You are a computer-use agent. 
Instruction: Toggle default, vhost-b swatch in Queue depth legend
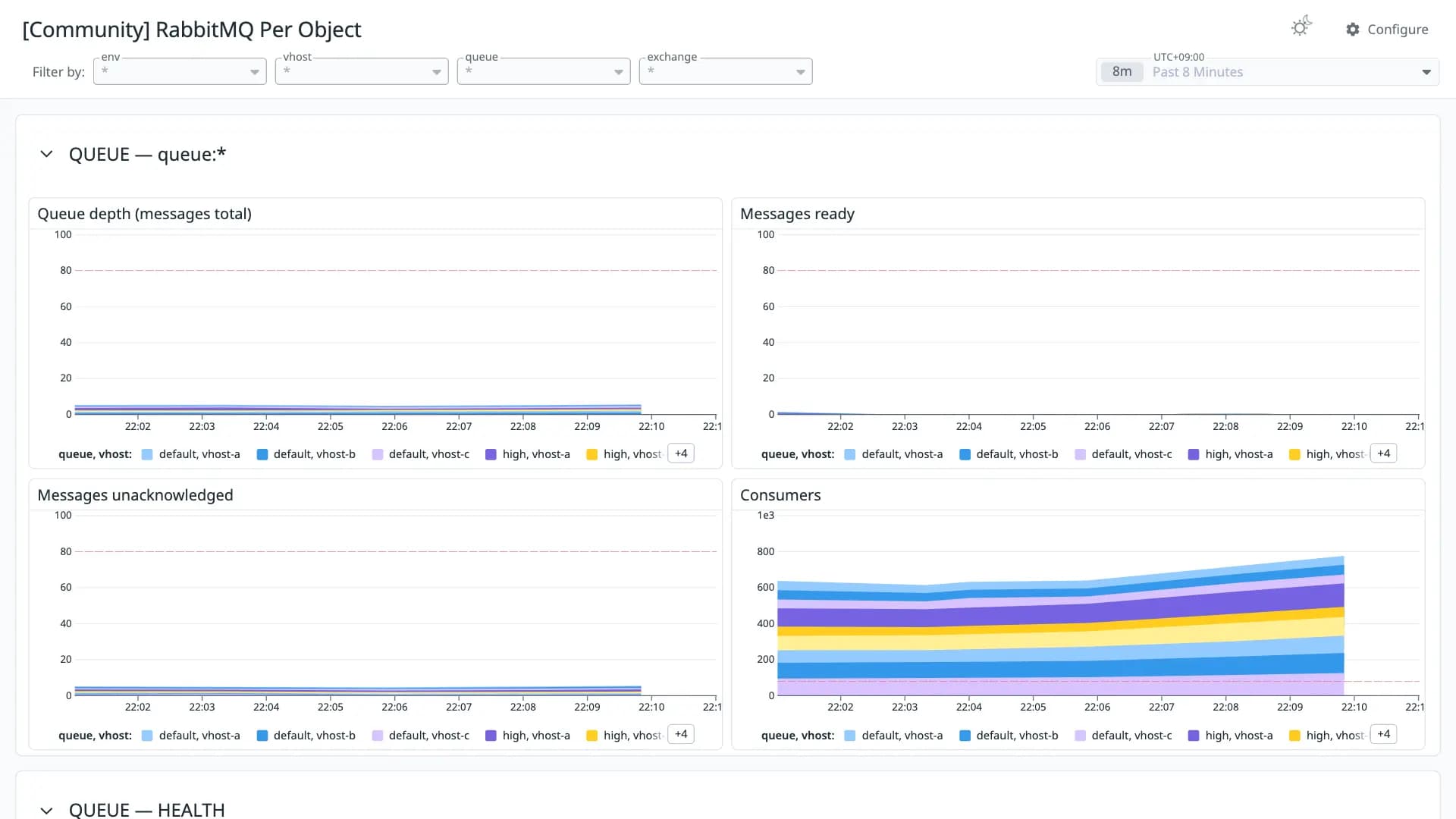point(262,454)
